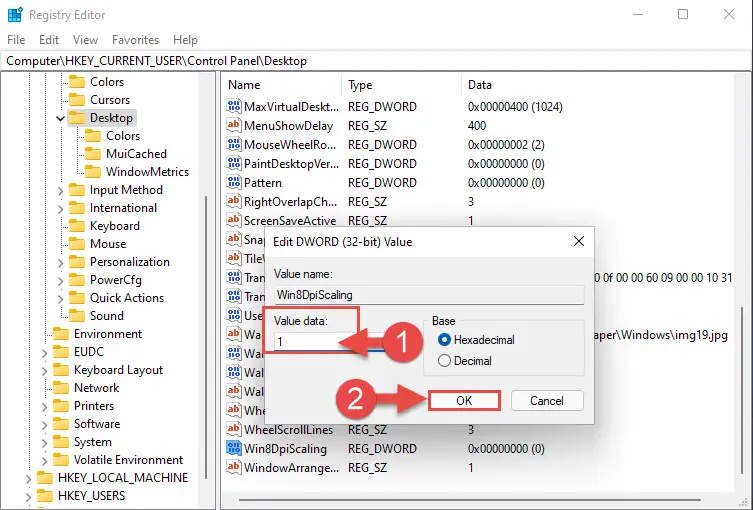Expand the HKEY_LOCAL_MACHINE hive

click(29, 479)
